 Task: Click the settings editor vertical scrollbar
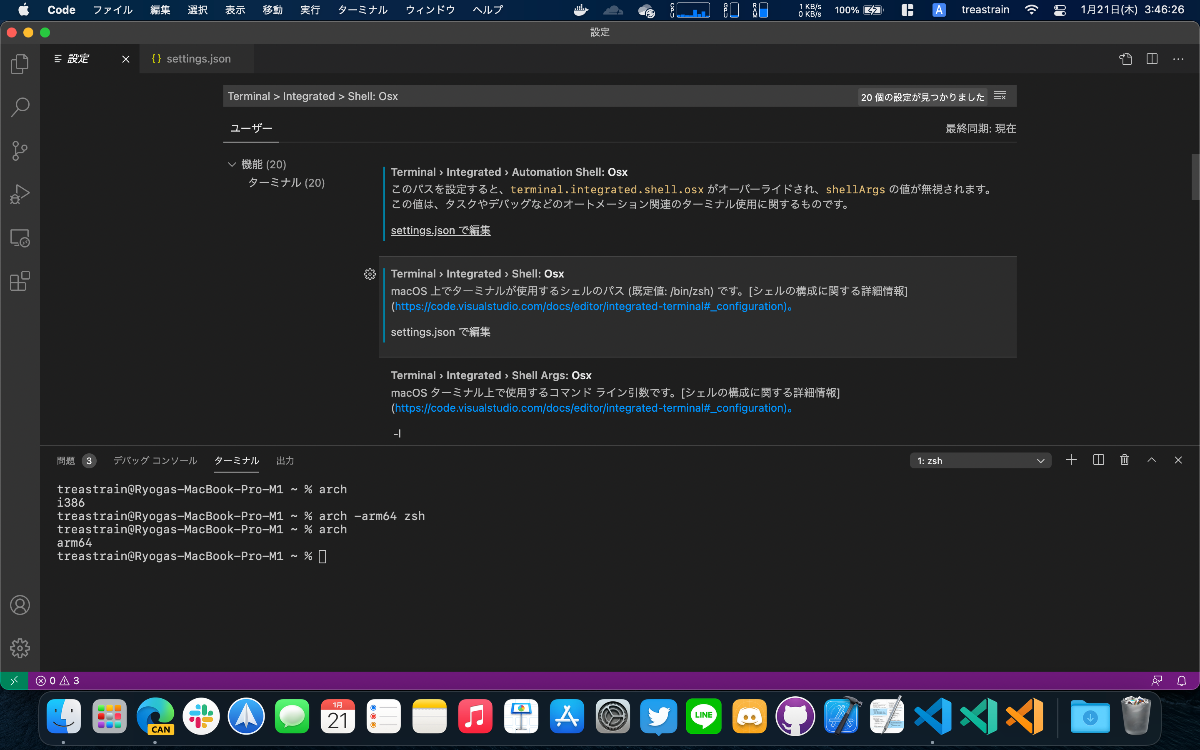(1195, 177)
